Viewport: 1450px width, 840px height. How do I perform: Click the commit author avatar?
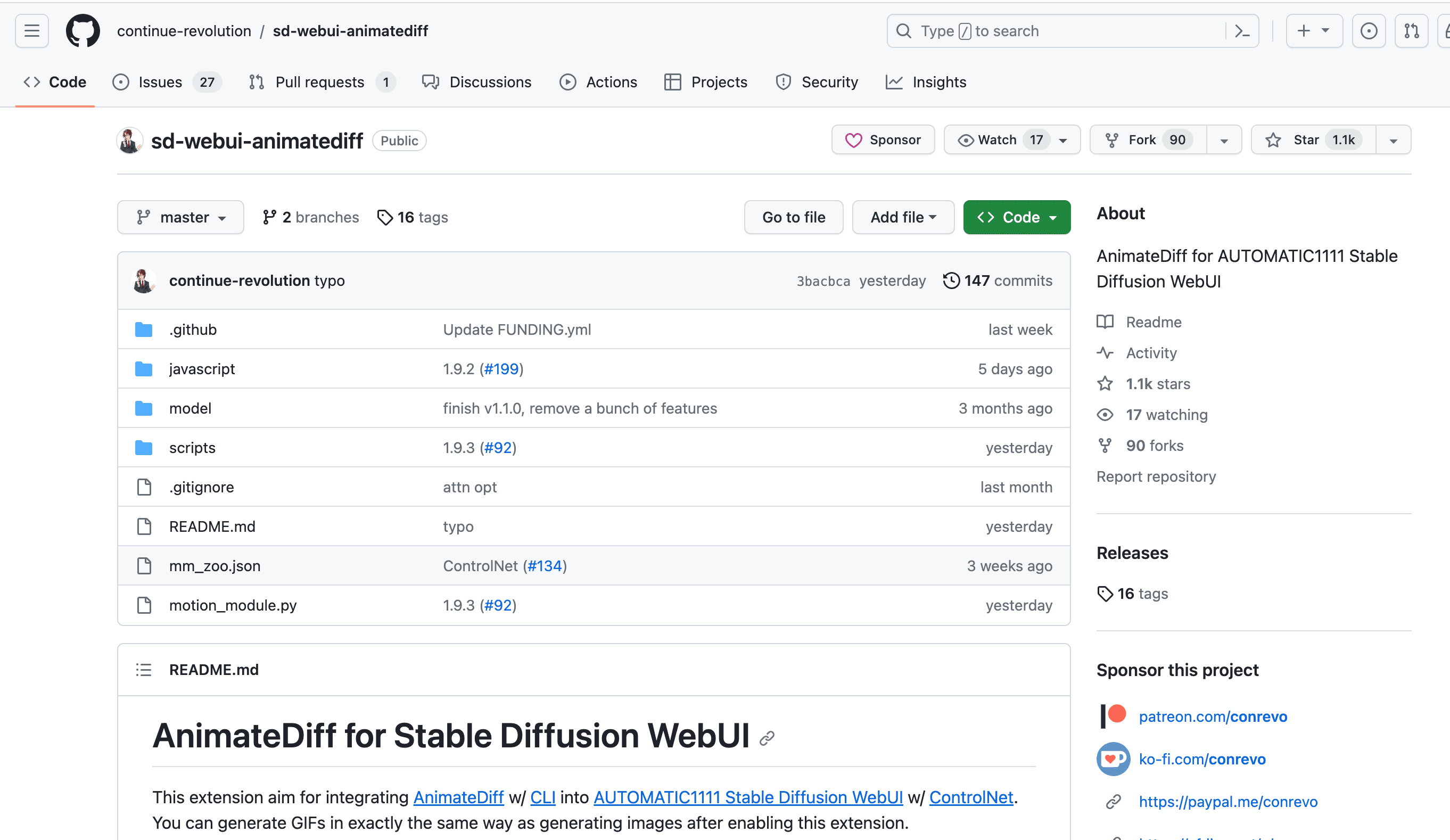coord(144,281)
